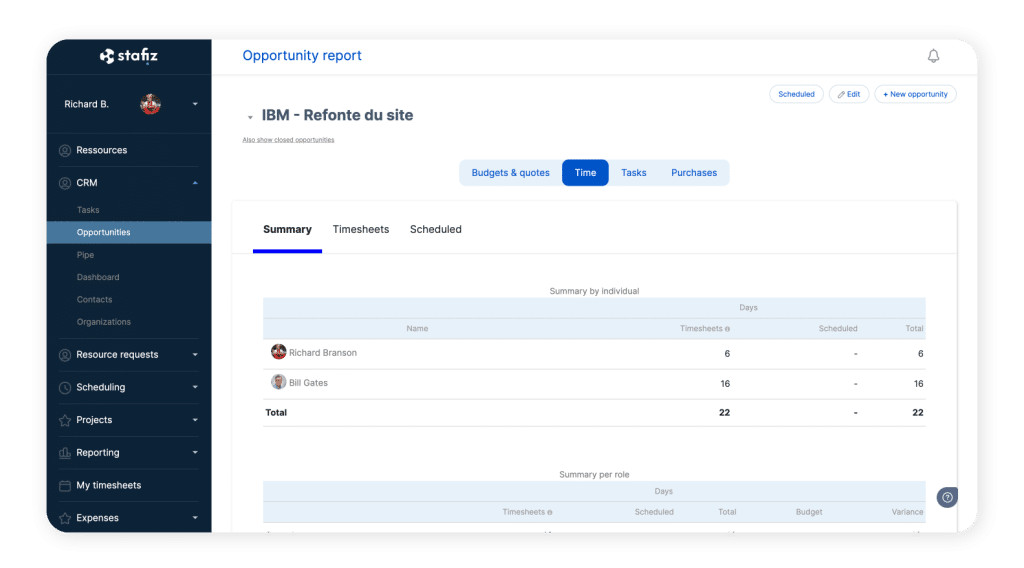The image size is (1024, 568).
Task: Open Pipe in CRM menu
Action: pos(86,255)
